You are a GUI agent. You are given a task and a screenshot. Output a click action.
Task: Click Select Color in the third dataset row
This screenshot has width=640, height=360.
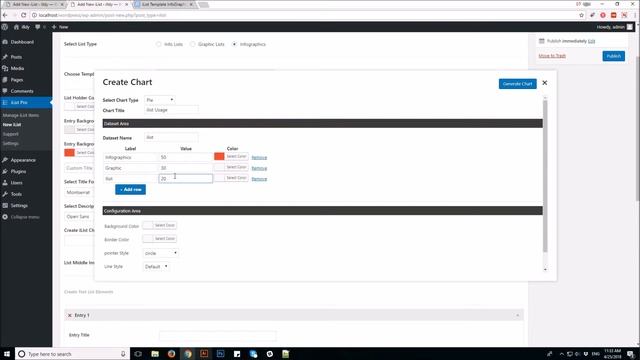236,178
